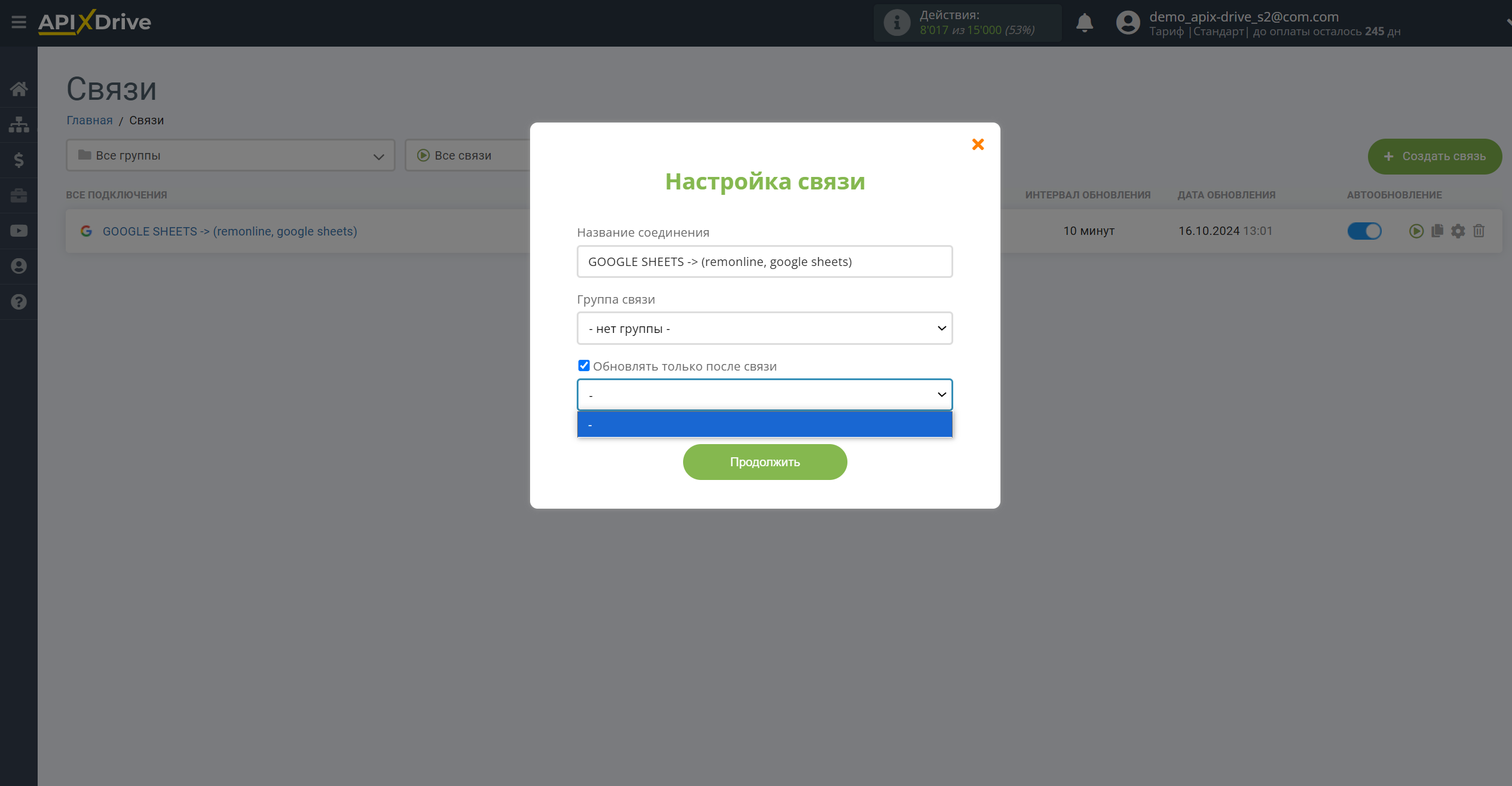Open the 'Все связи' filter dropdown
Screen dimensions: 1512x786
[x=467, y=155]
